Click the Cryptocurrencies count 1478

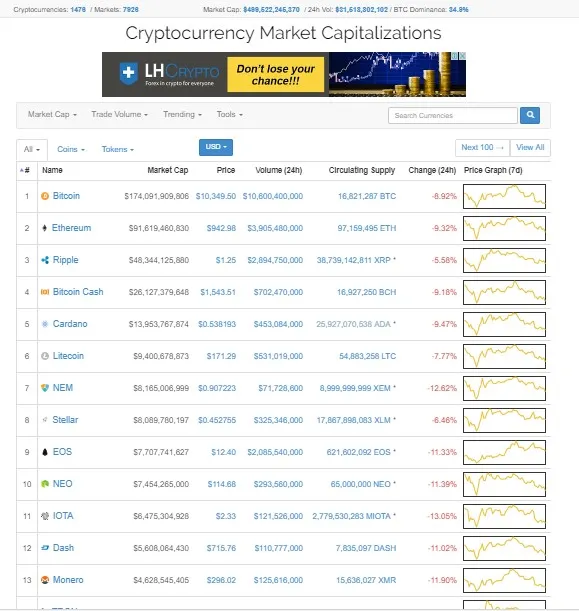point(78,9)
